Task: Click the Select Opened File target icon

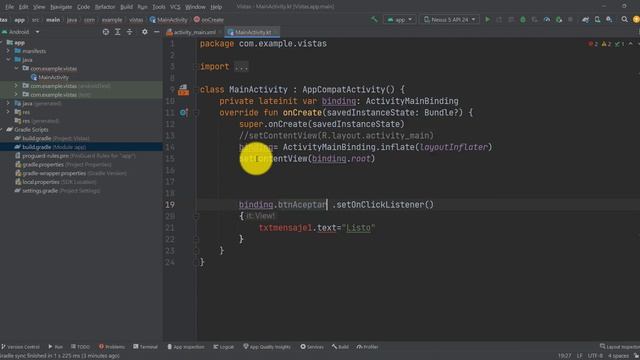Action: pos(106,32)
